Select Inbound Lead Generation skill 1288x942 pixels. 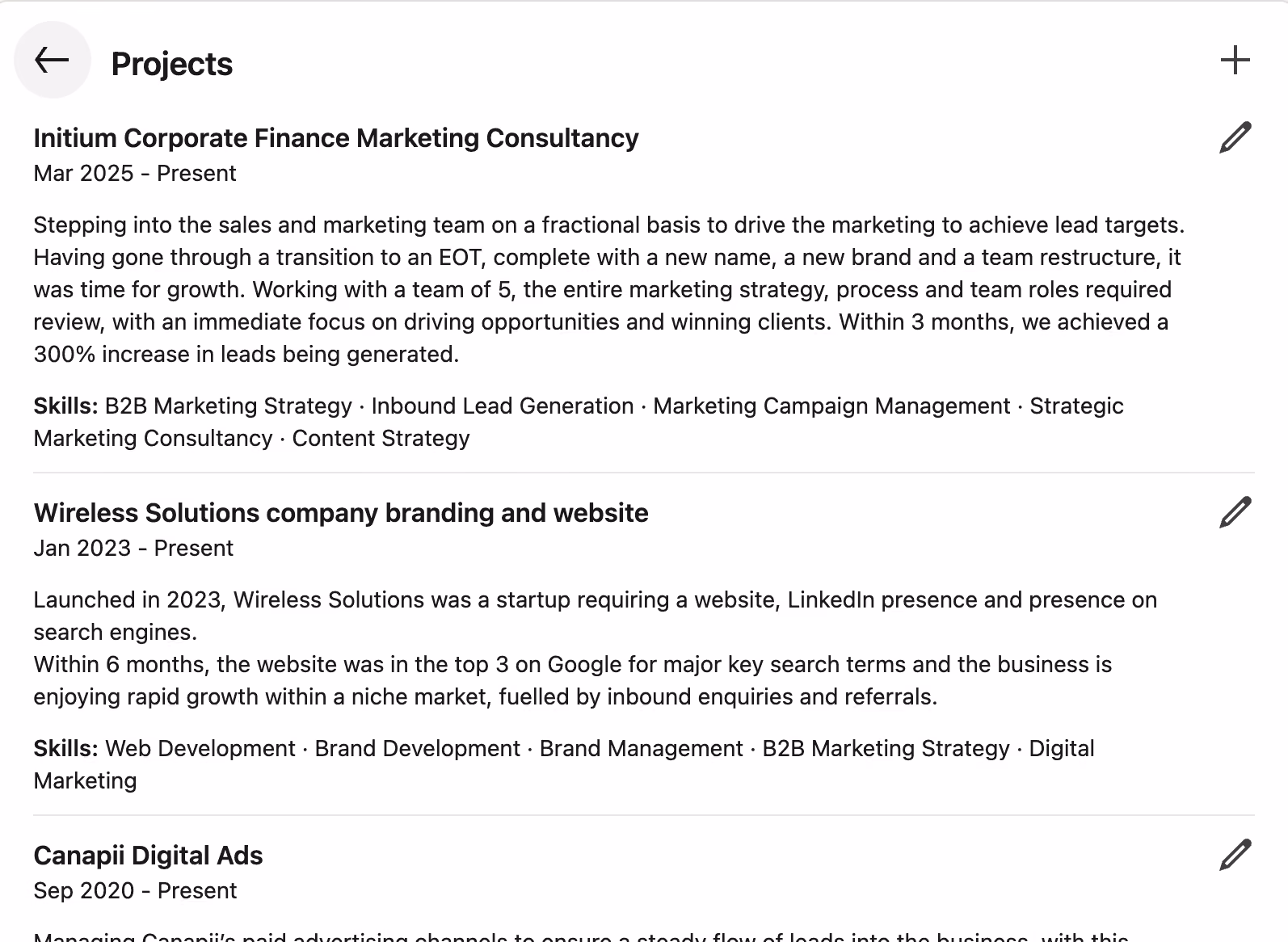coord(503,406)
